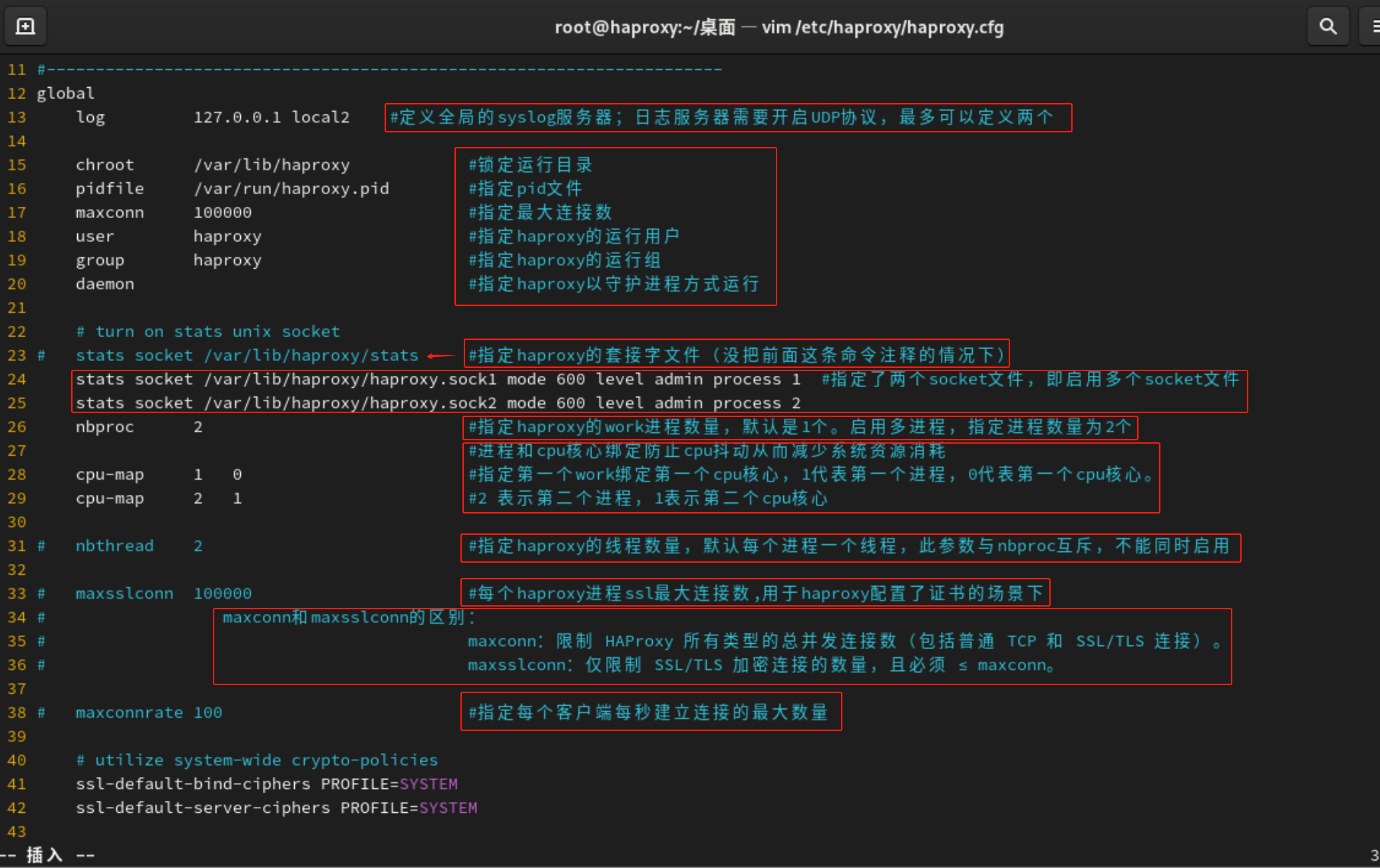Screen dimensions: 1380x868
Task: Open the terminal hamburger menu
Action: click(x=1373, y=27)
